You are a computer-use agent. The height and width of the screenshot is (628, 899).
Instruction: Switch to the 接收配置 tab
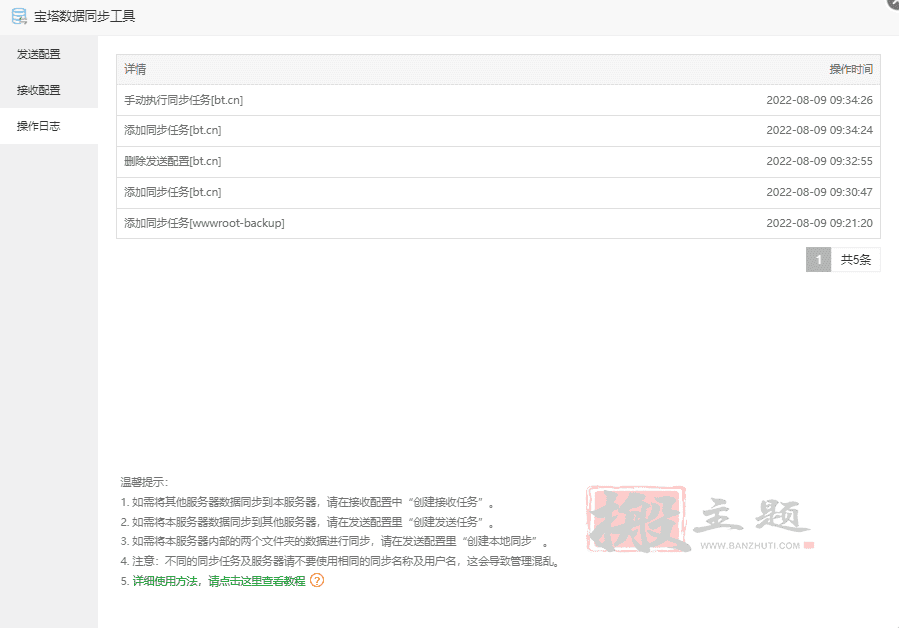point(49,90)
